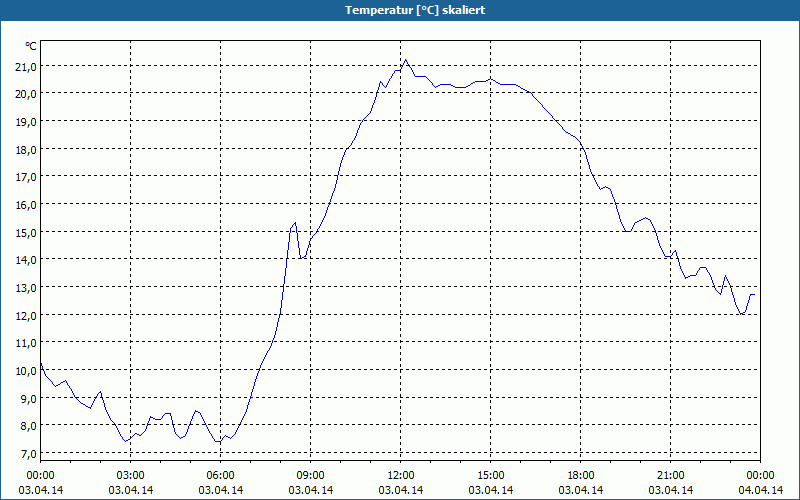
Task: Click the 11,0 y-axis value
Action: 26,343
